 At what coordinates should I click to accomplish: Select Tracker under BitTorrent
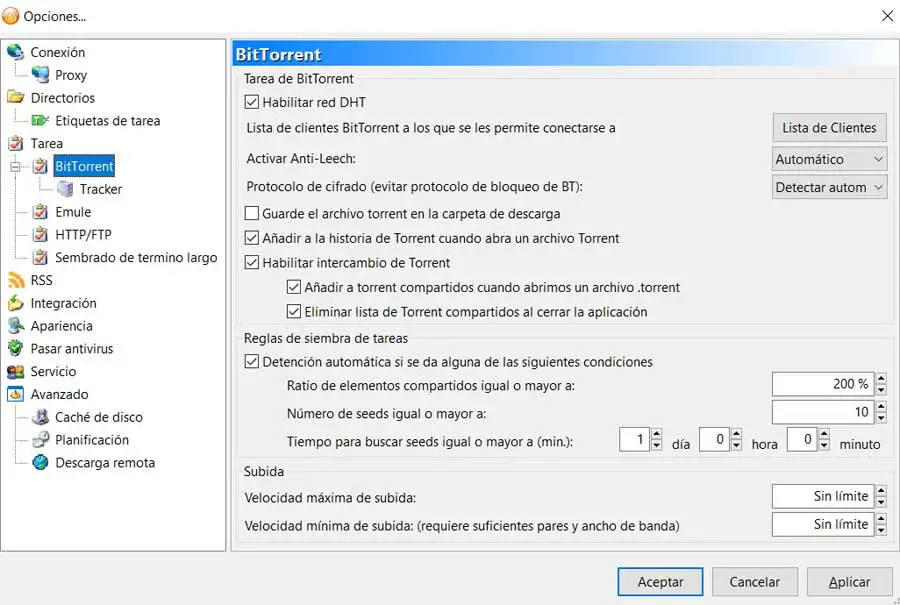100,189
